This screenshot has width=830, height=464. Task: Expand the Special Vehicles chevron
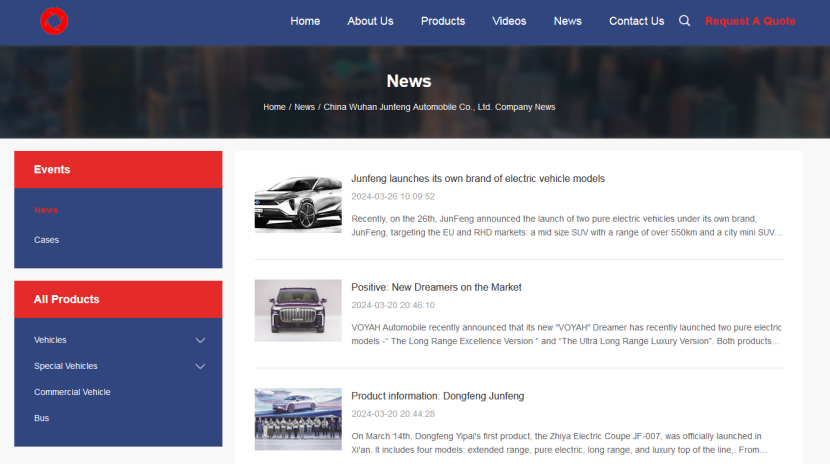[x=200, y=366]
